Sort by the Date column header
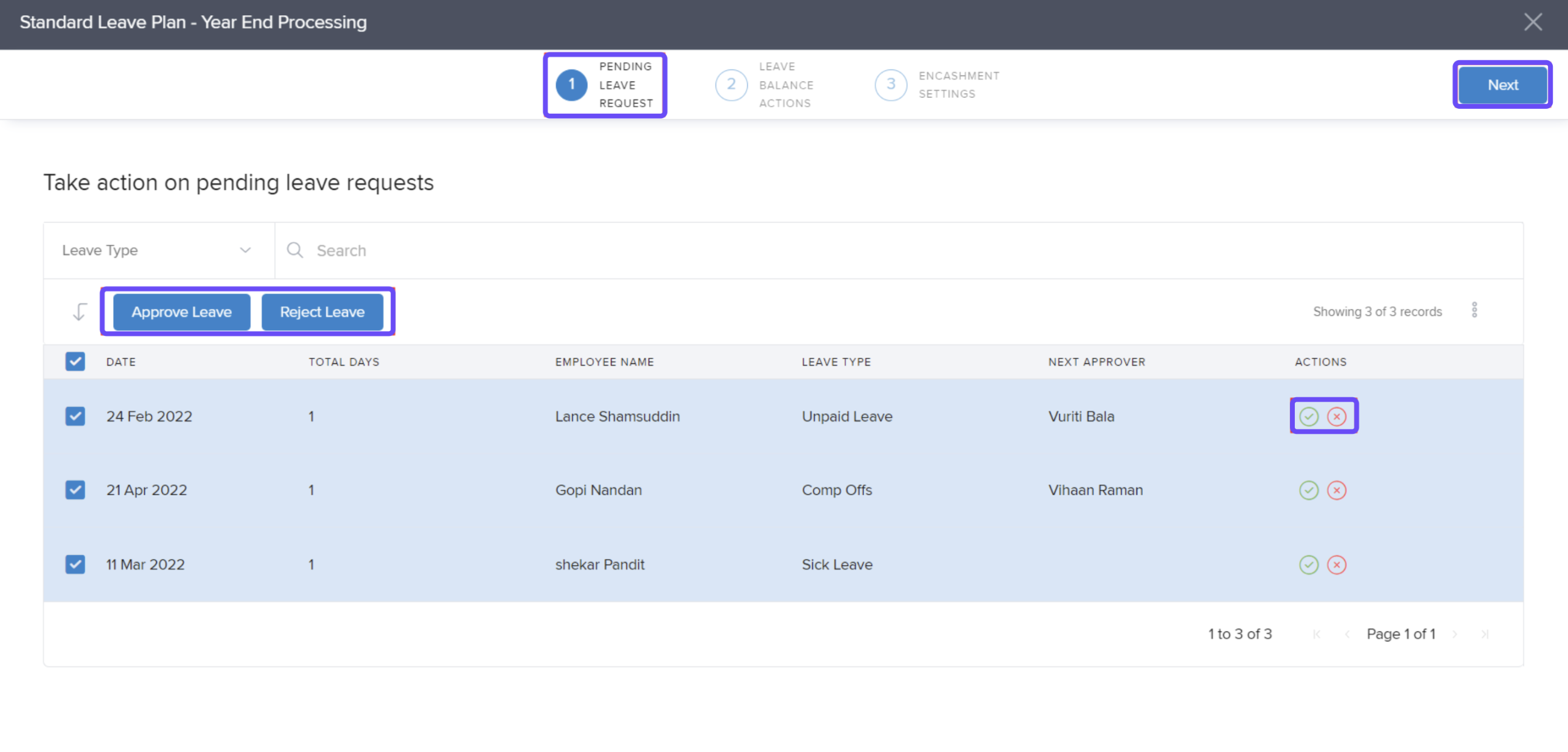 coord(120,362)
